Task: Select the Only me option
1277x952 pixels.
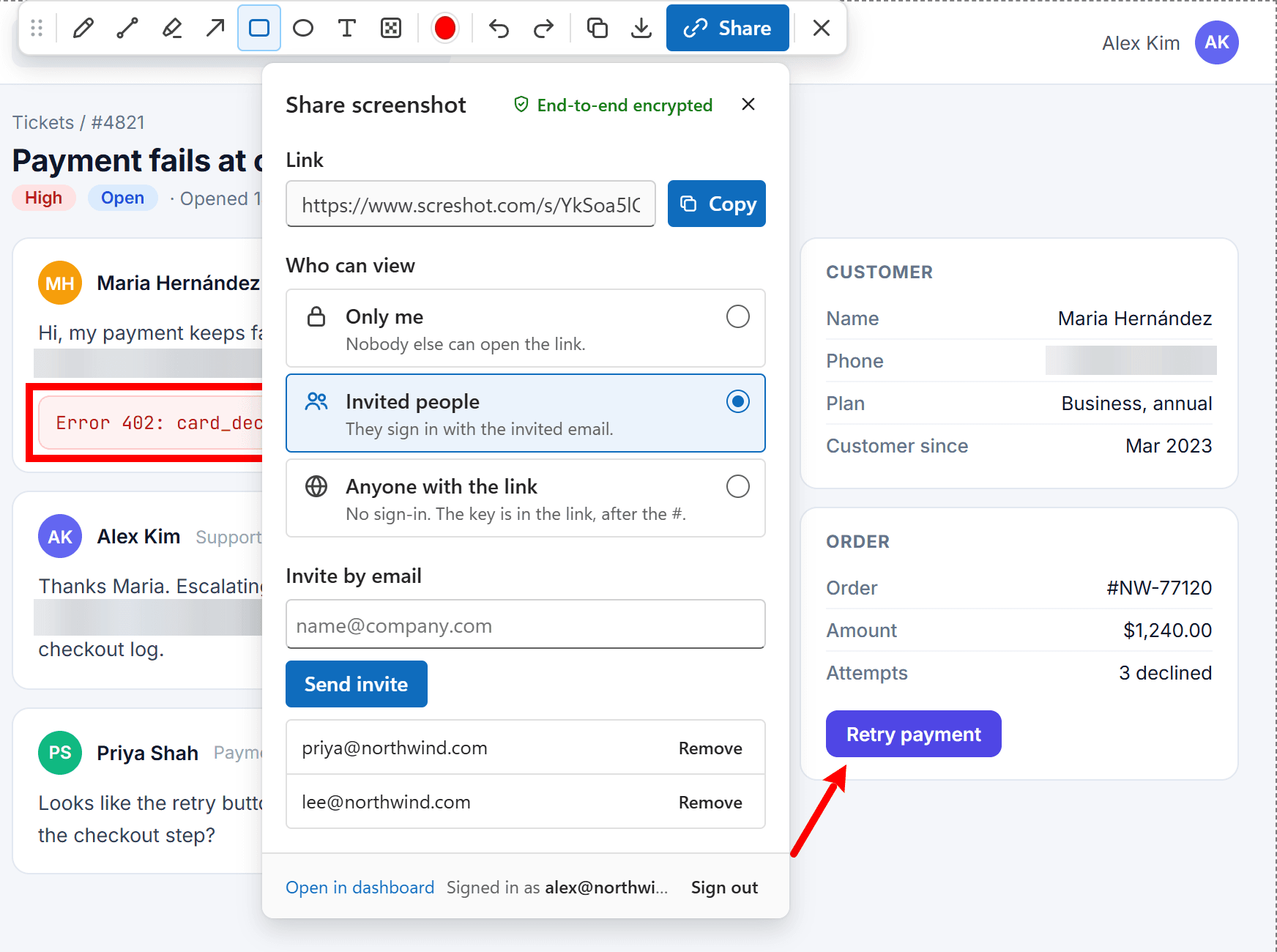Action: pyautogui.click(x=526, y=328)
